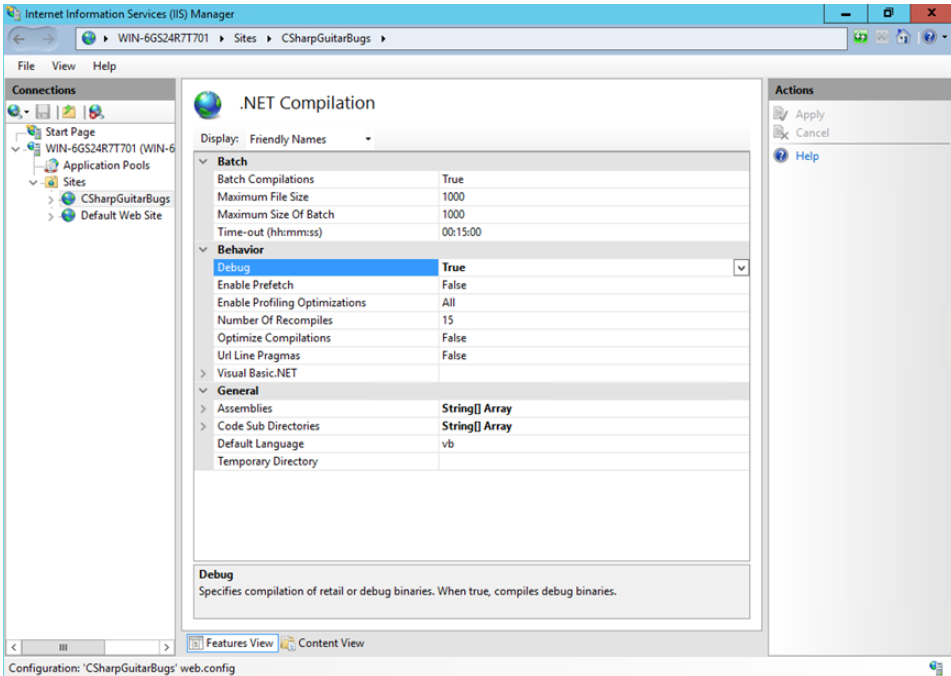The image size is (951, 676).
Task: Expand the Assemblies property row
Action: (x=203, y=409)
